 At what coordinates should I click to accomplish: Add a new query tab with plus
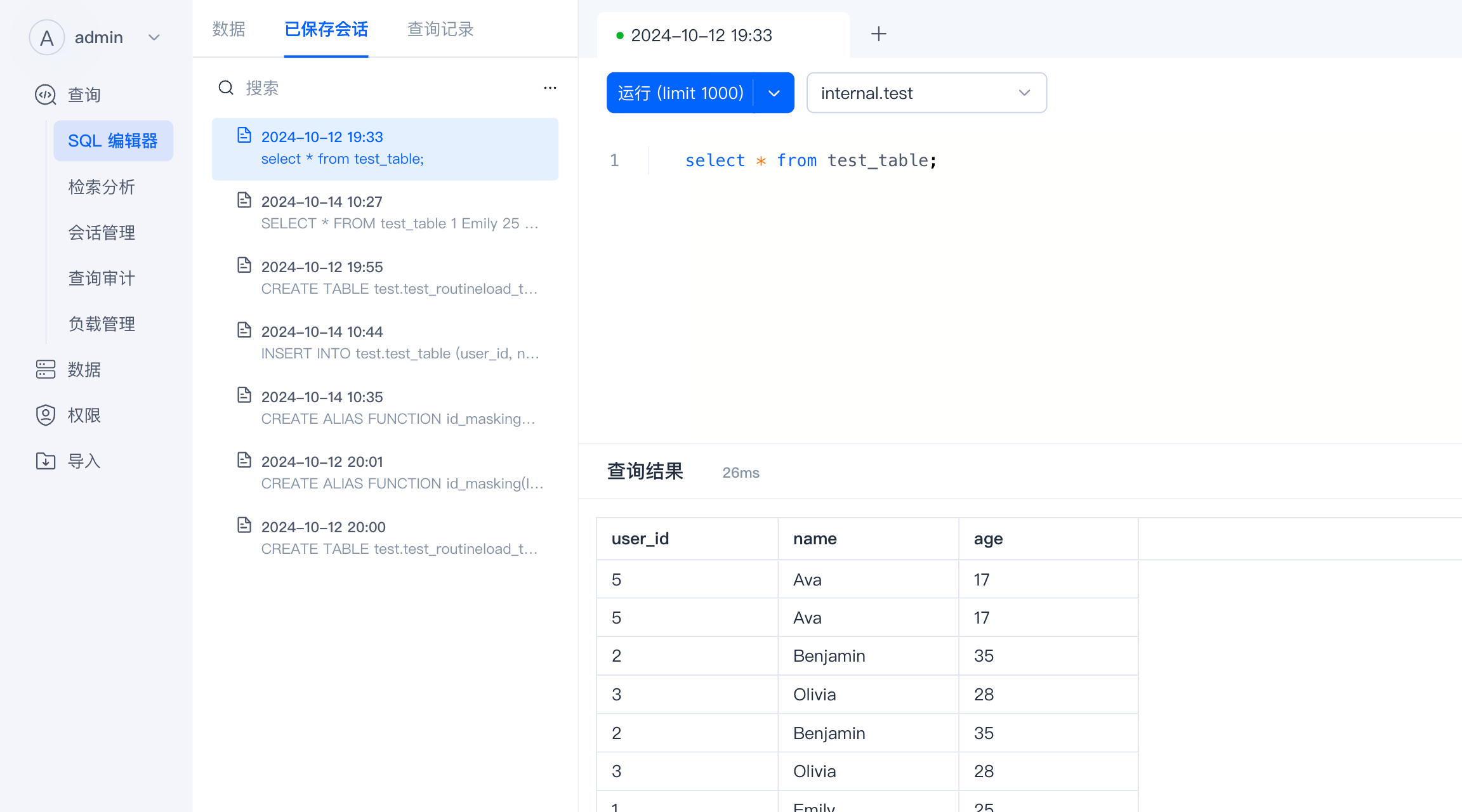coord(878,34)
